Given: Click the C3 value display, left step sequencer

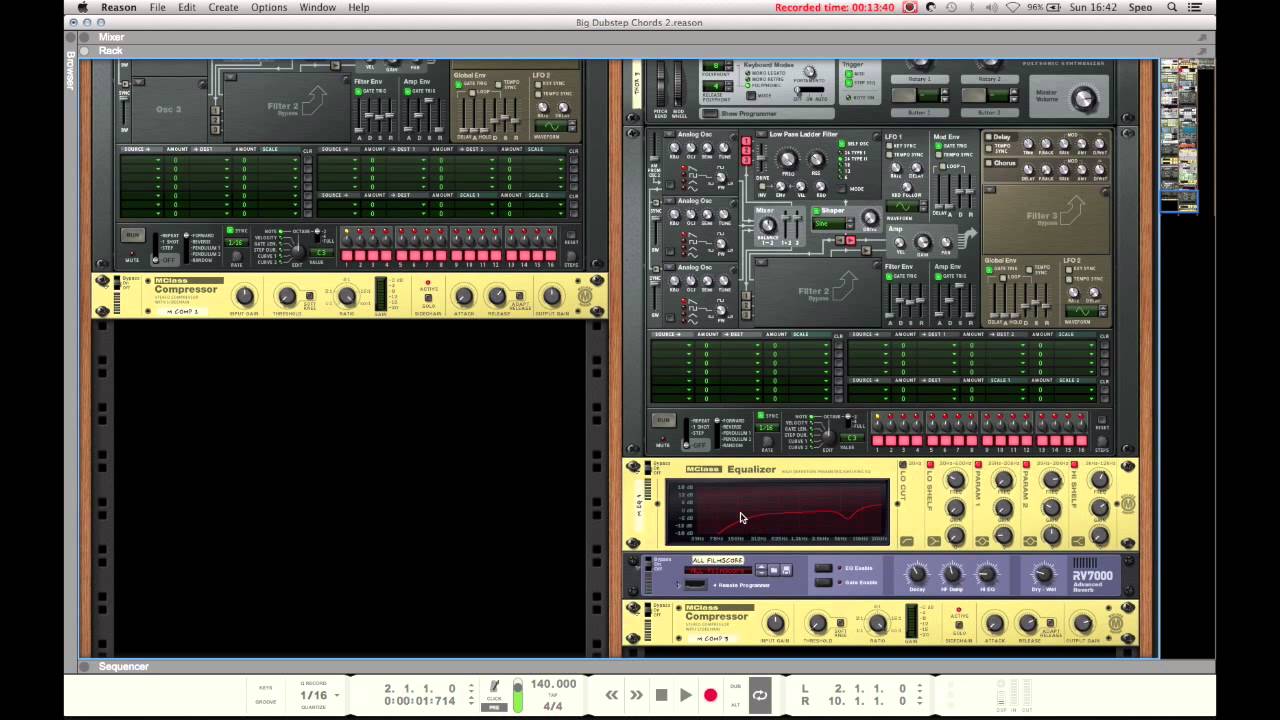Looking at the screenshot, I should coord(321,253).
